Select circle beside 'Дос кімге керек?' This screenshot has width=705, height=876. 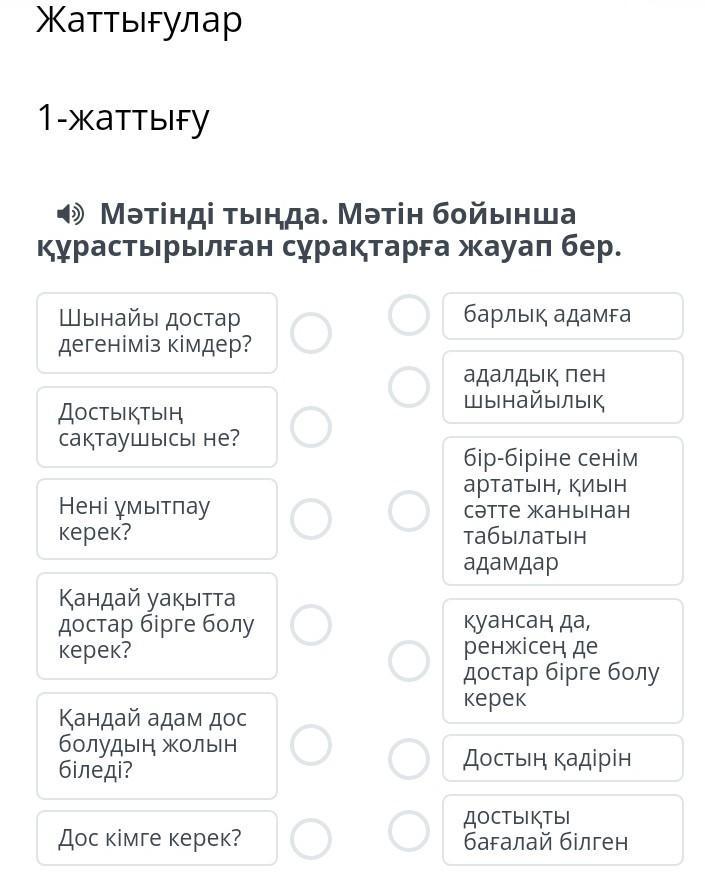[x=311, y=838]
